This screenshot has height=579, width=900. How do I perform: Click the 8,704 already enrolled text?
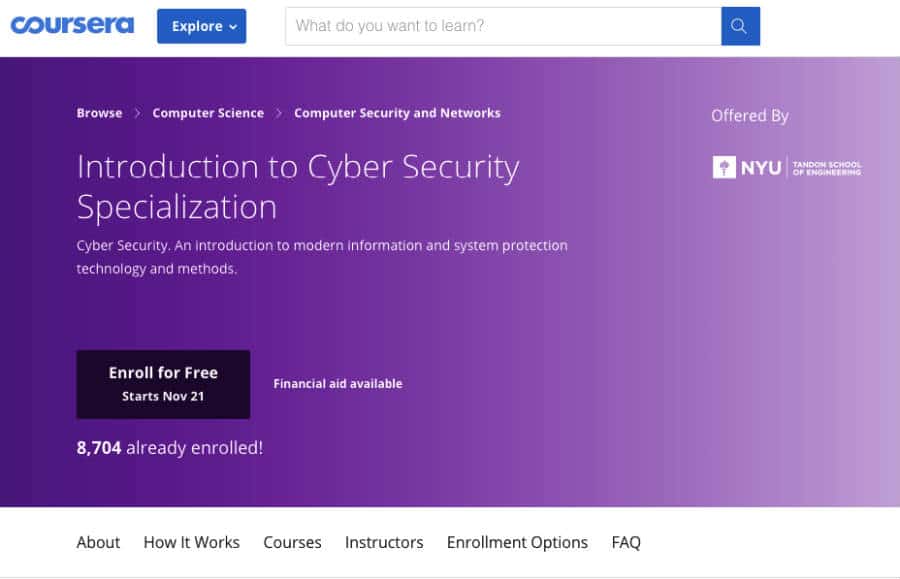pos(170,448)
